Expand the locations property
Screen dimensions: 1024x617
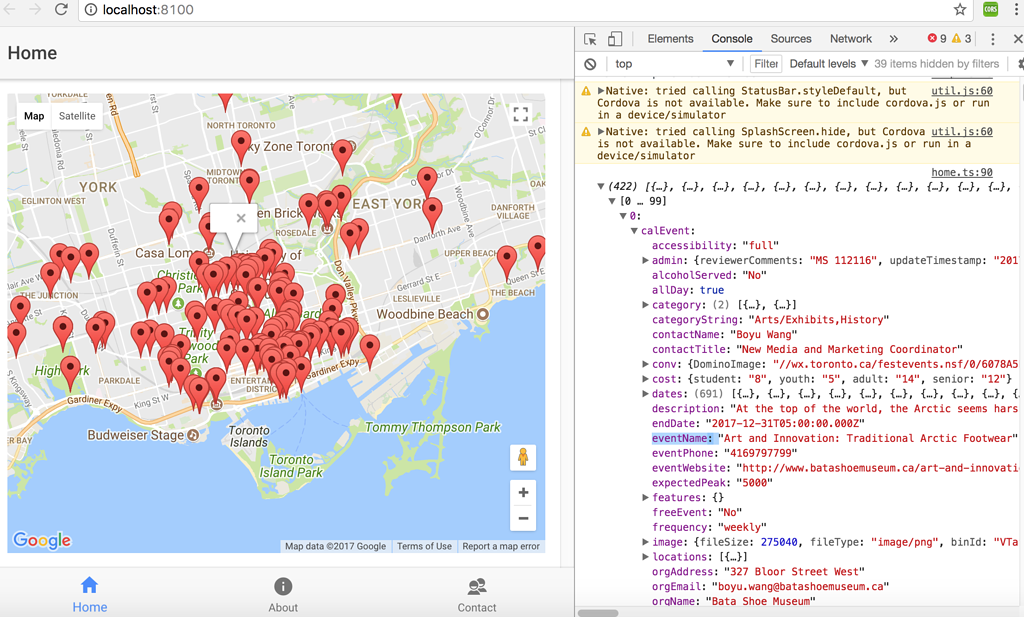coord(645,557)
